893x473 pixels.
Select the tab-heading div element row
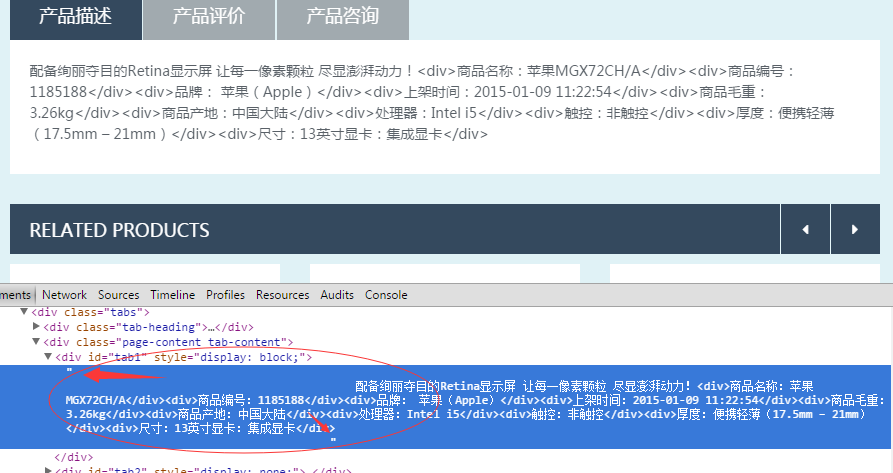149,327
